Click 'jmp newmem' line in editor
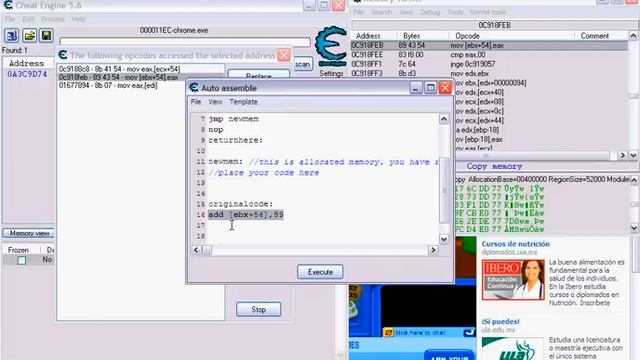 pos(233,119)
